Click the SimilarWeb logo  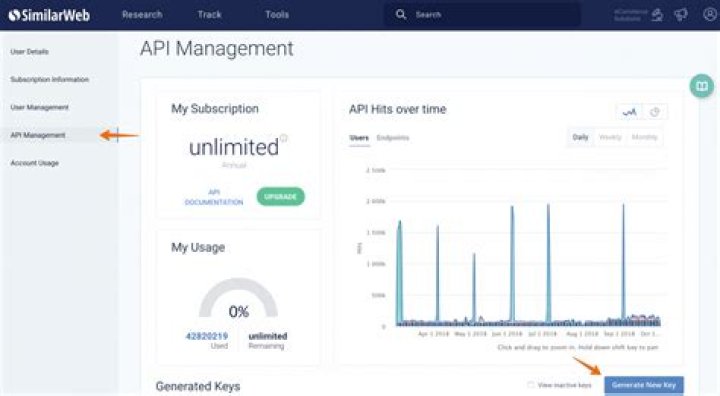point(49,15)
